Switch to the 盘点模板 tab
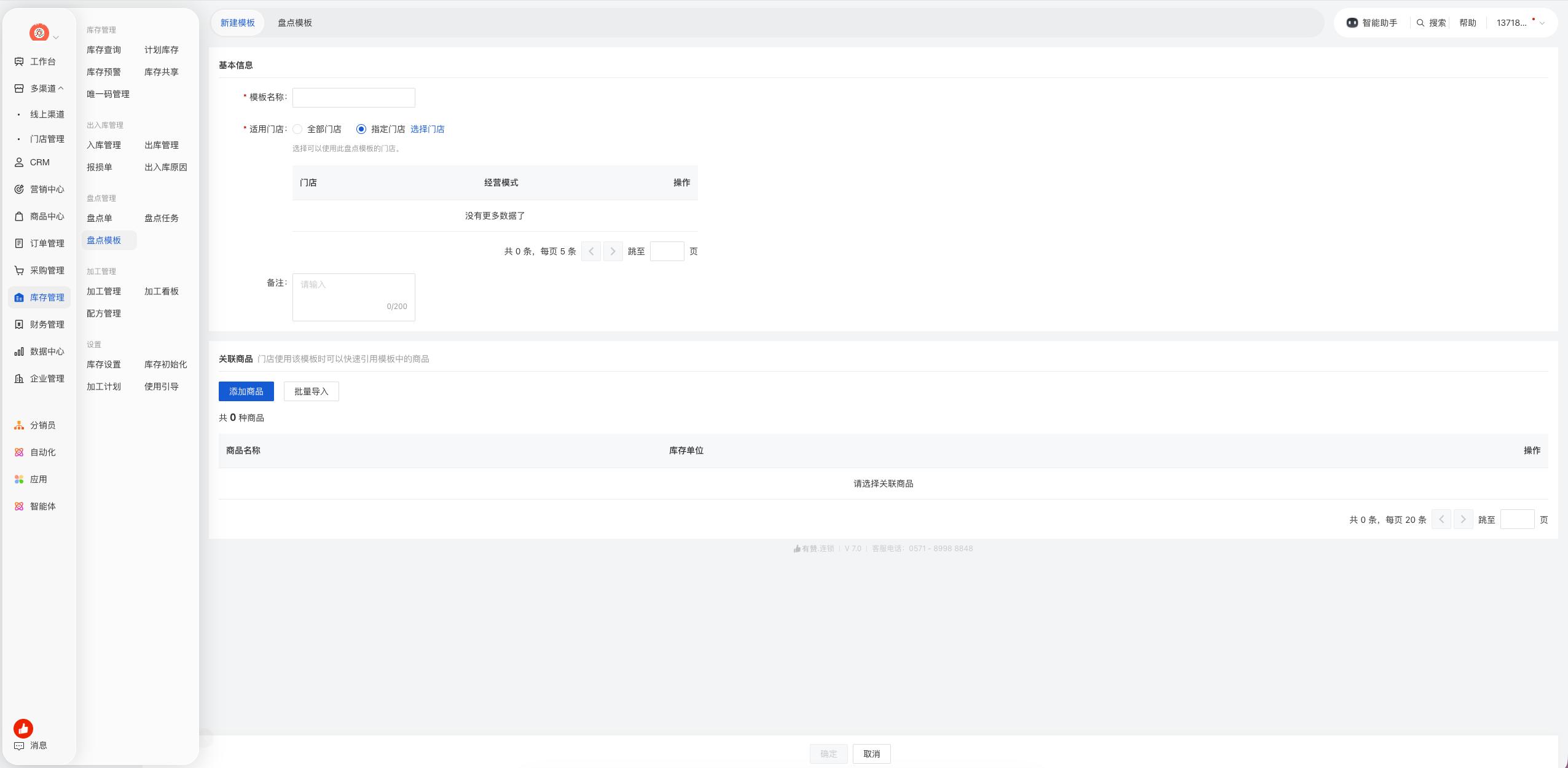Viewport: 1568px width, 768px height. (x=295, y=23)
